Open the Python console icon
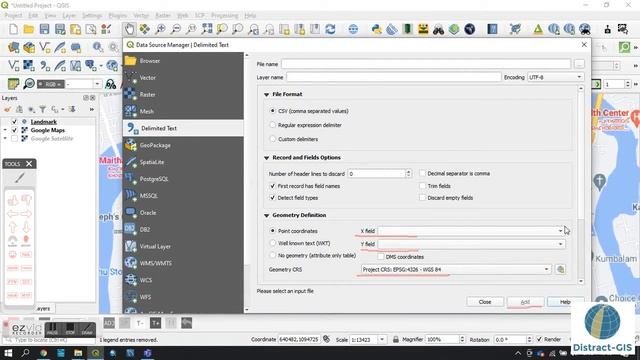 376,29
